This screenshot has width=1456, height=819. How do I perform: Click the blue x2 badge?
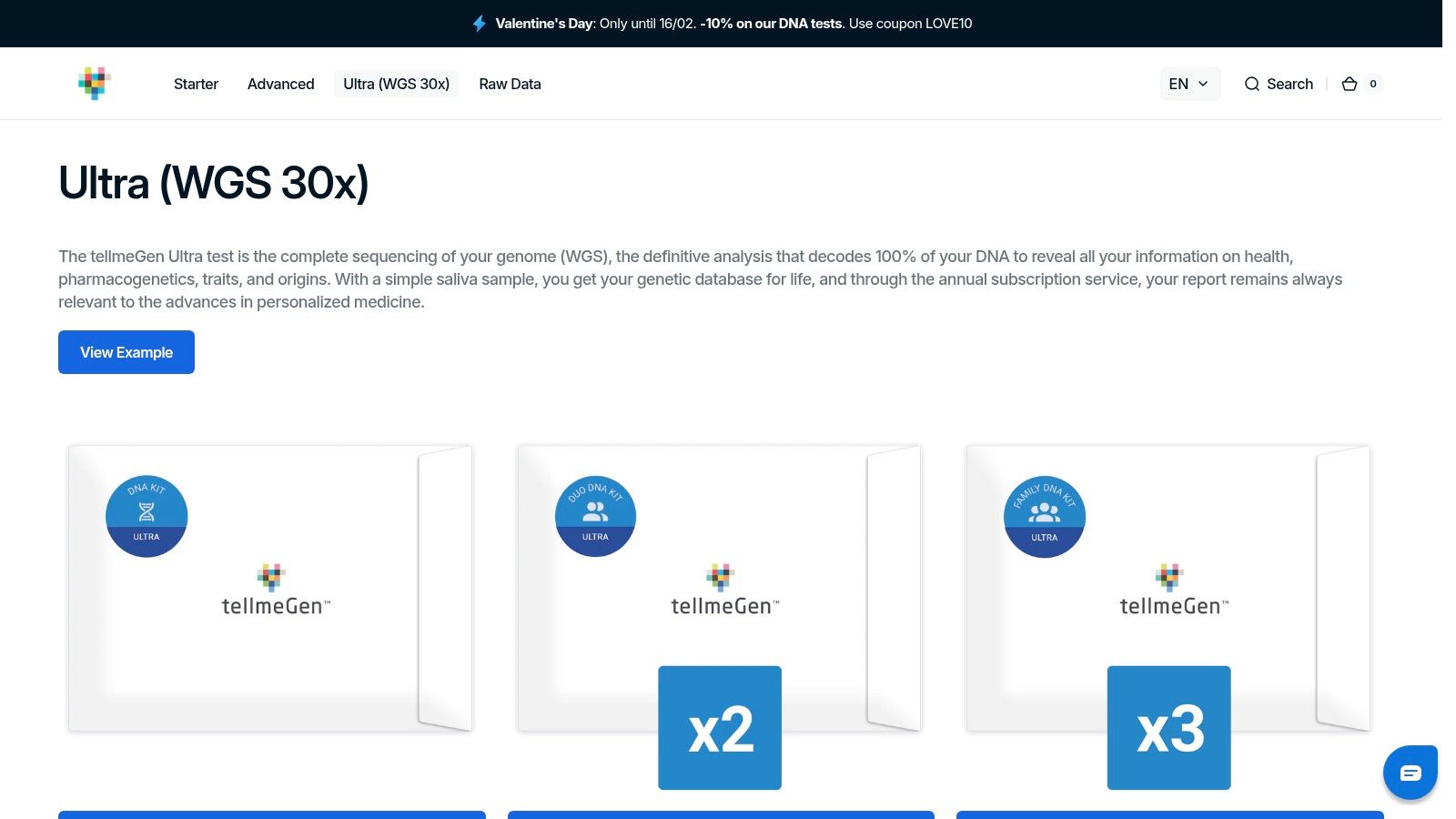pyautogui.click(x=720, y=728)
